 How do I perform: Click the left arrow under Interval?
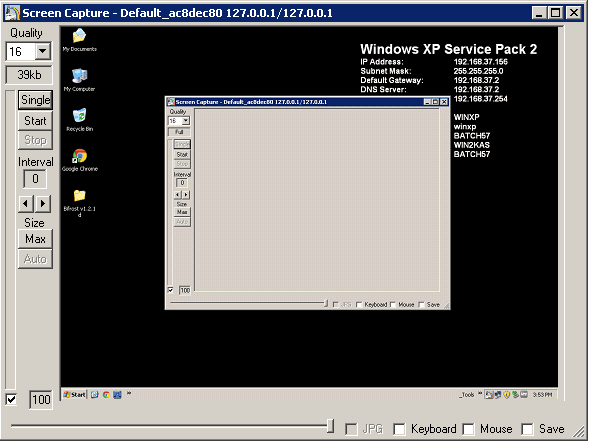[x=26, y=204]
